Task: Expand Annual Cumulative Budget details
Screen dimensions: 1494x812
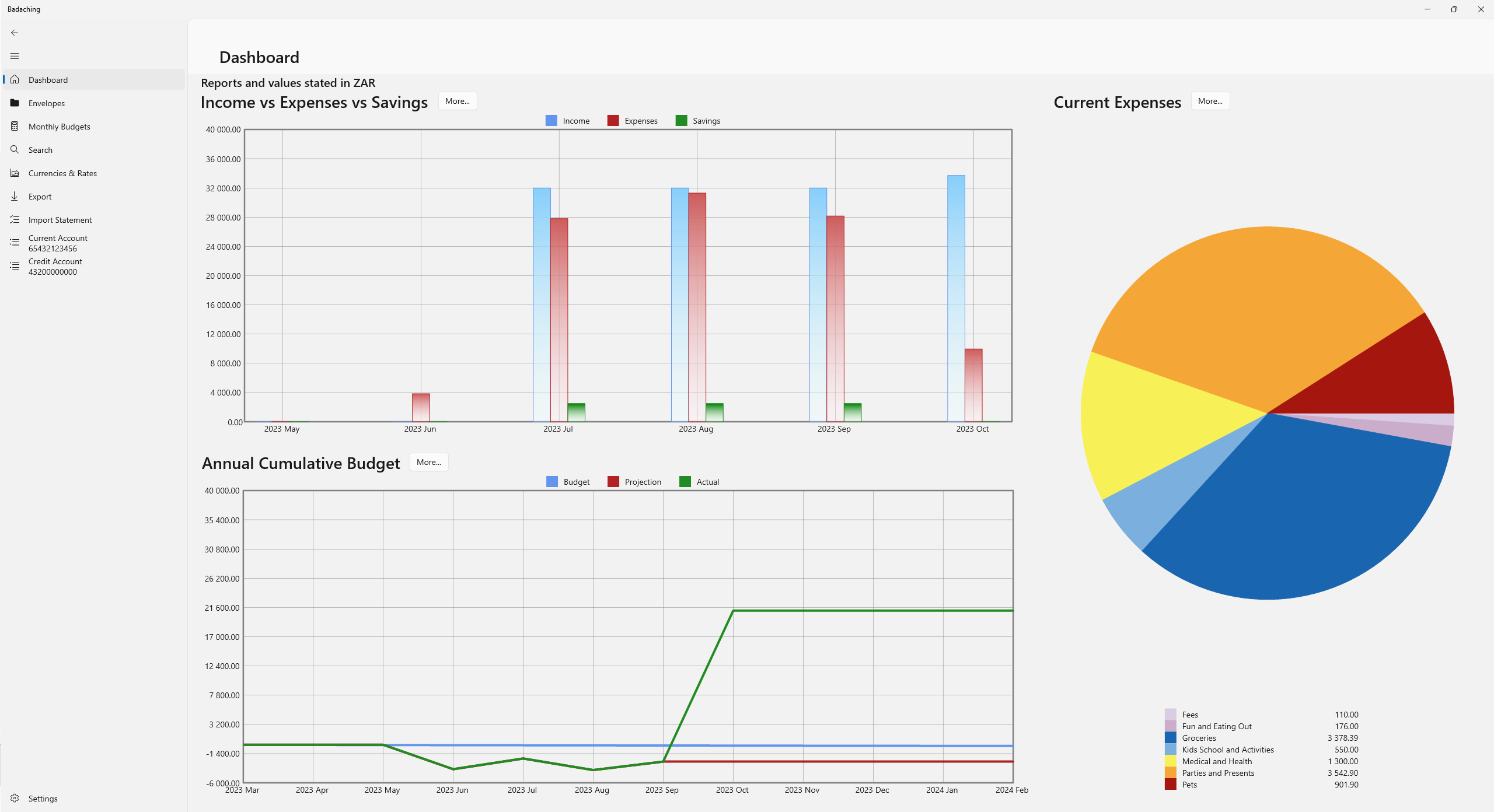Action: pos(428,461)
